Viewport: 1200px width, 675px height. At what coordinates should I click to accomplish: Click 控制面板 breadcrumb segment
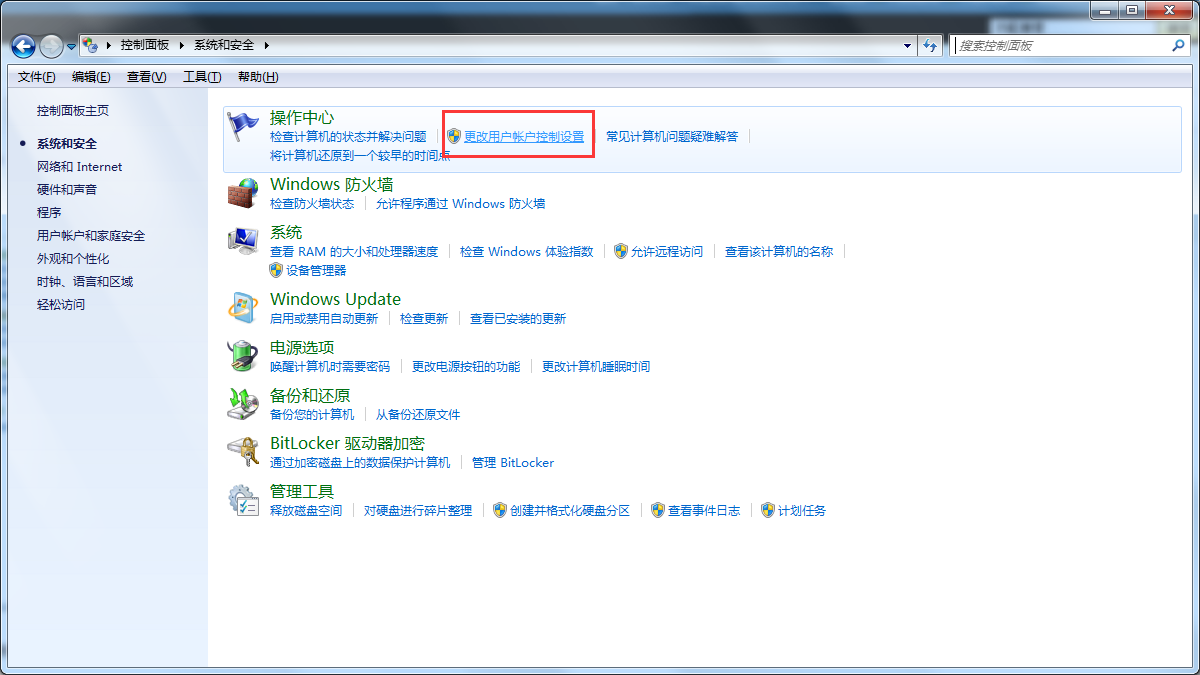pyautogui.click(x=145, y=45)
